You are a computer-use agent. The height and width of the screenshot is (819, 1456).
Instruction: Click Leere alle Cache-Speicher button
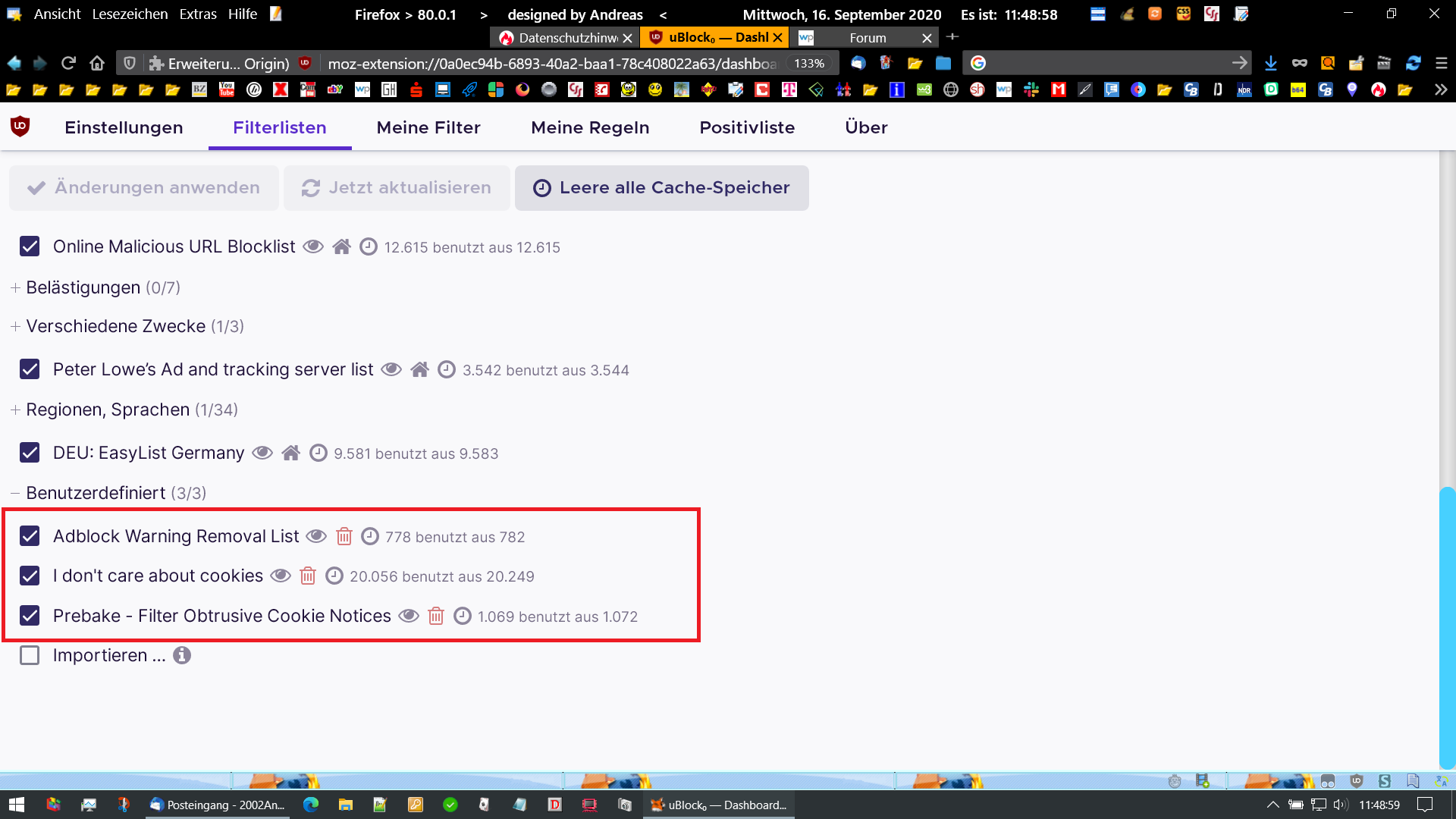(x=661, y=188)
